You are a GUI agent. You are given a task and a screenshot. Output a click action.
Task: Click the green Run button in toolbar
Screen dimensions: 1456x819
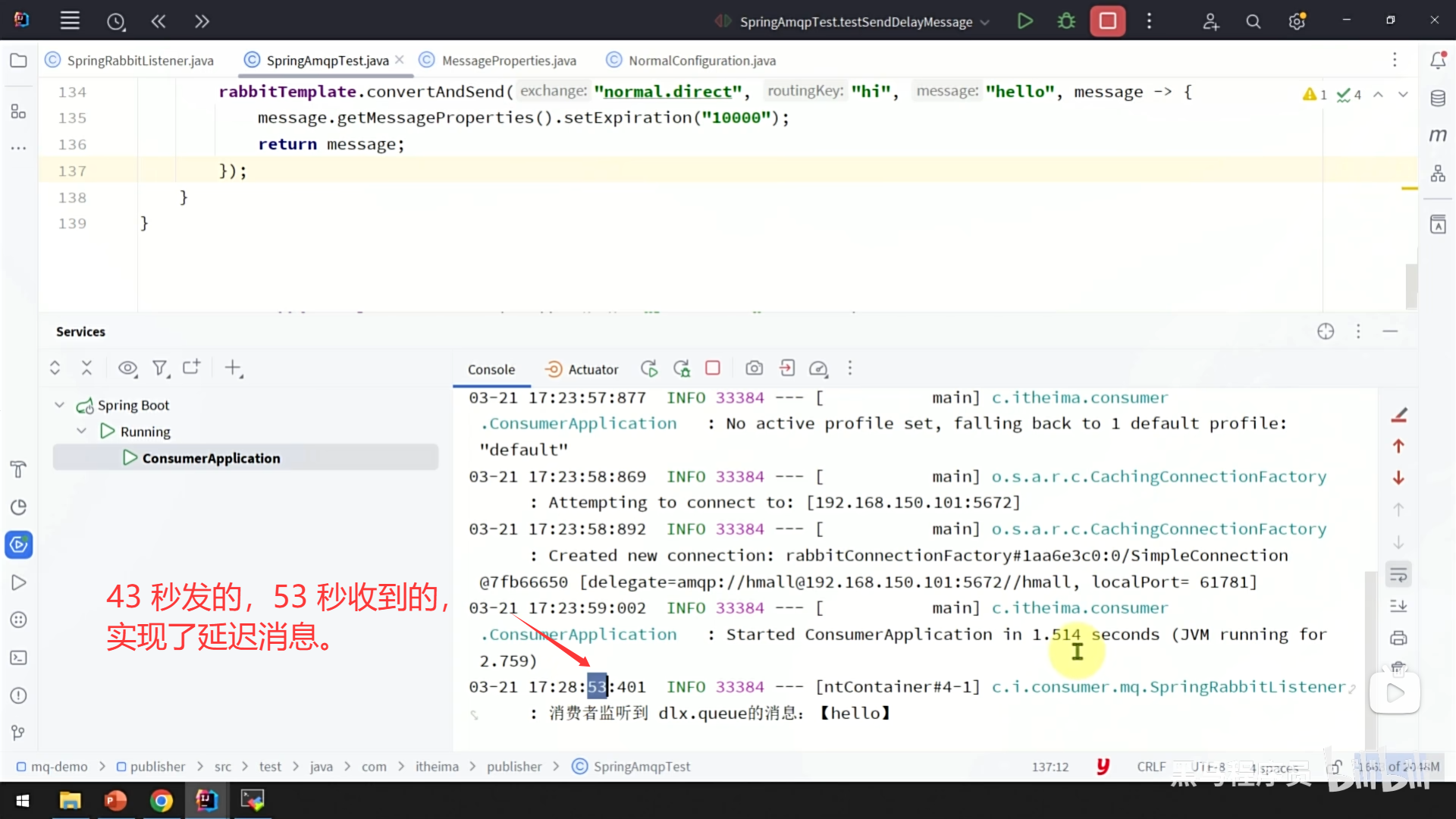click(x=1025, y=21)
